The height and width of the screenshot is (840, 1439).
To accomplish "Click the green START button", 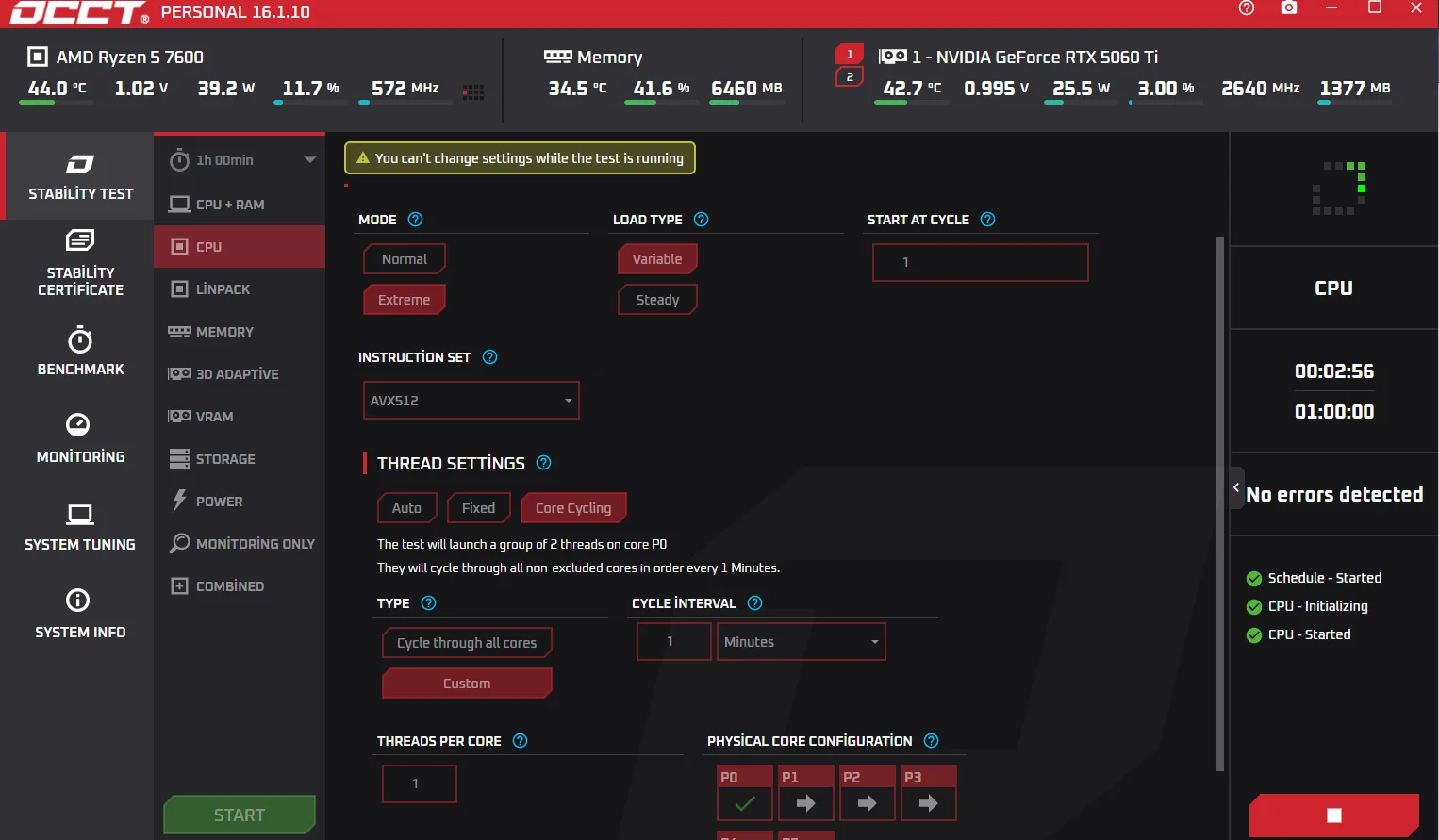I will click(240, 815).
